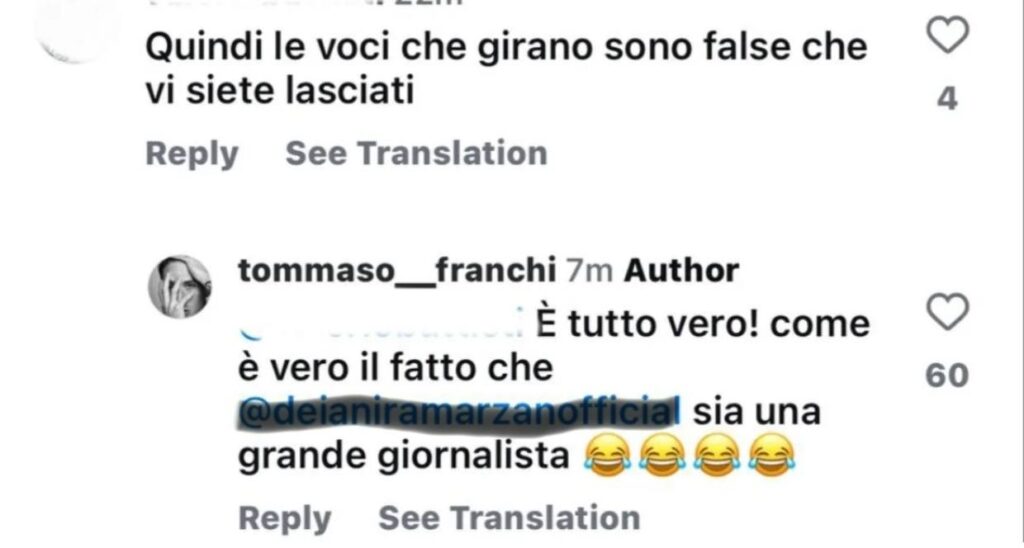
Task: Tap the heart on tommaso__franchi's reply
Action: 948,313
